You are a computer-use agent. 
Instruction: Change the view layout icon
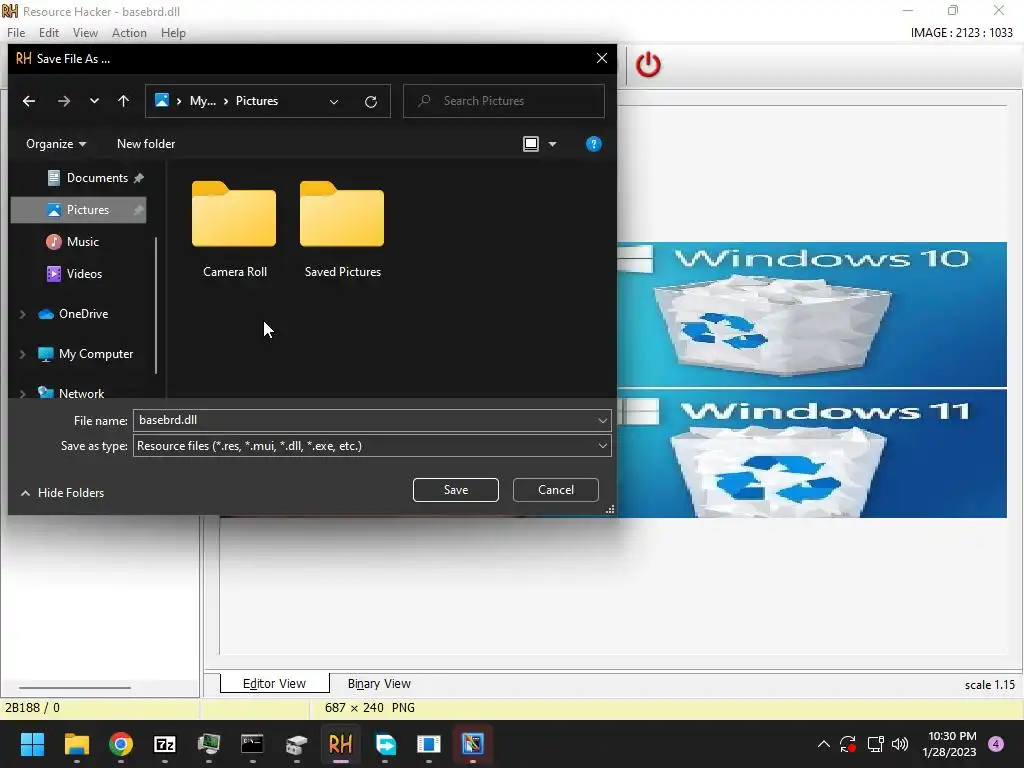pyautogui.click(x=531, y=144)
